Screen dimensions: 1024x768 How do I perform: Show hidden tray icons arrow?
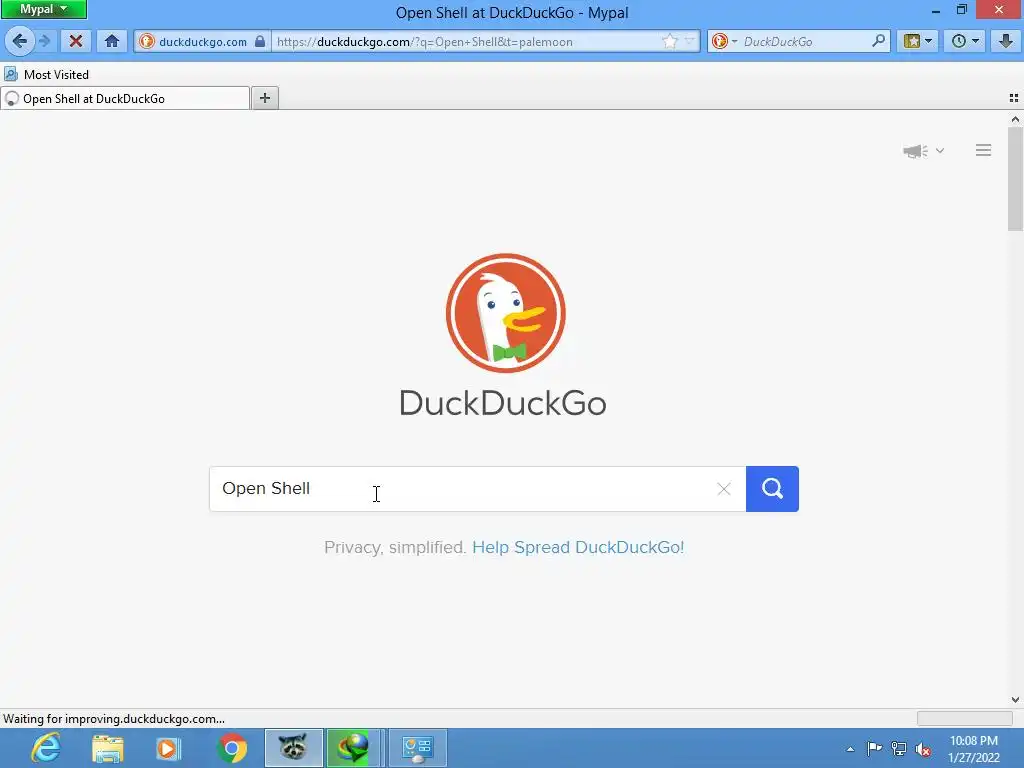click(x=850, y=749)
